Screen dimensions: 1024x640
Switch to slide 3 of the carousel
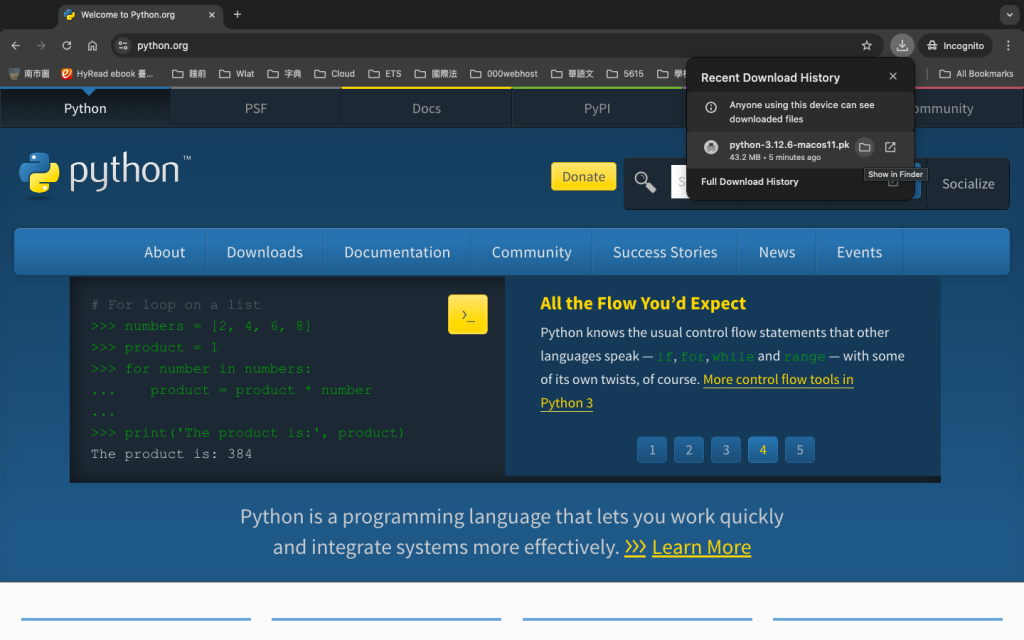[726, 450]
